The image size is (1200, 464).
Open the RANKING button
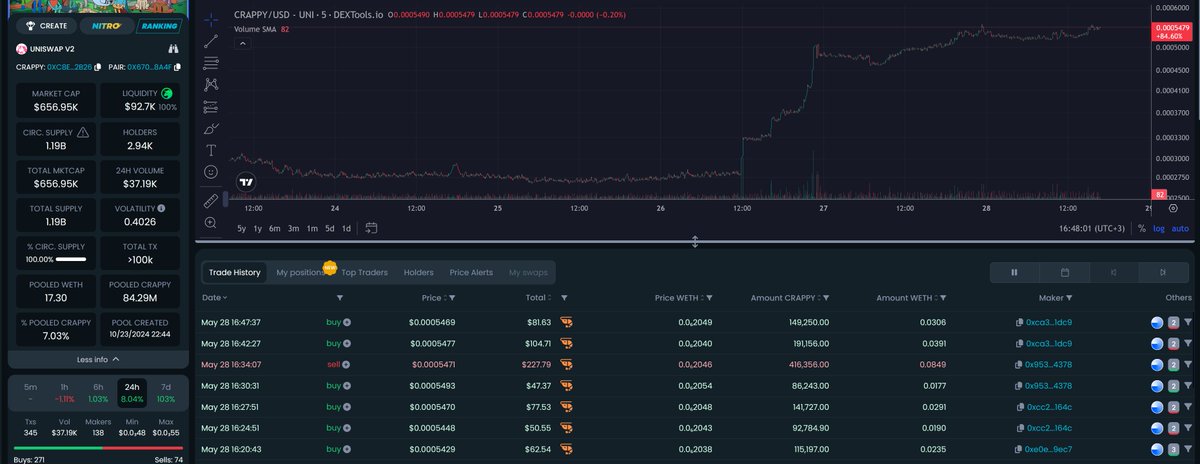click(x=158, y=26)
